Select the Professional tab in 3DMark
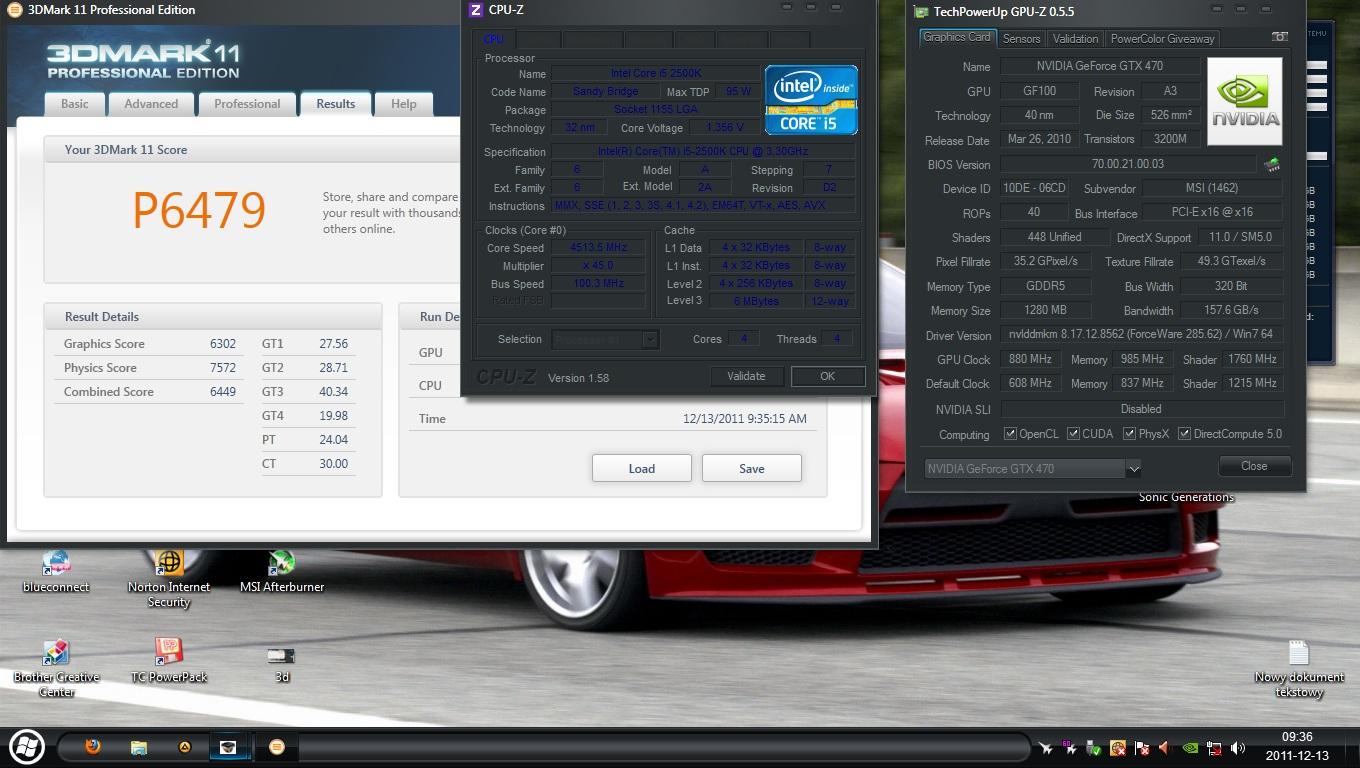 [247, 104]
